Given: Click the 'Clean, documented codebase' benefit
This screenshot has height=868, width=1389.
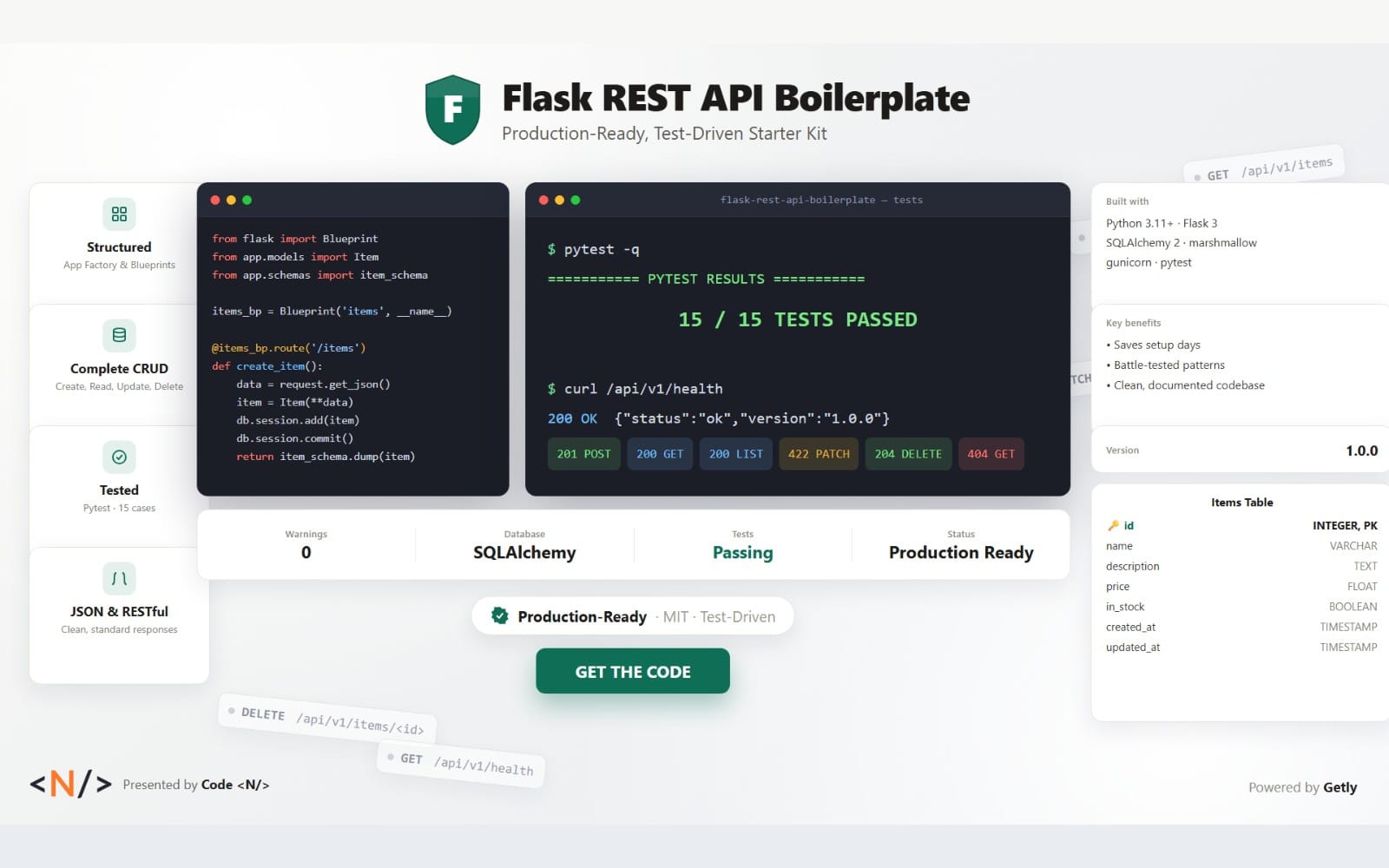Looking at the screenshot, I should pyautogui.click(x=1185, y=385).
